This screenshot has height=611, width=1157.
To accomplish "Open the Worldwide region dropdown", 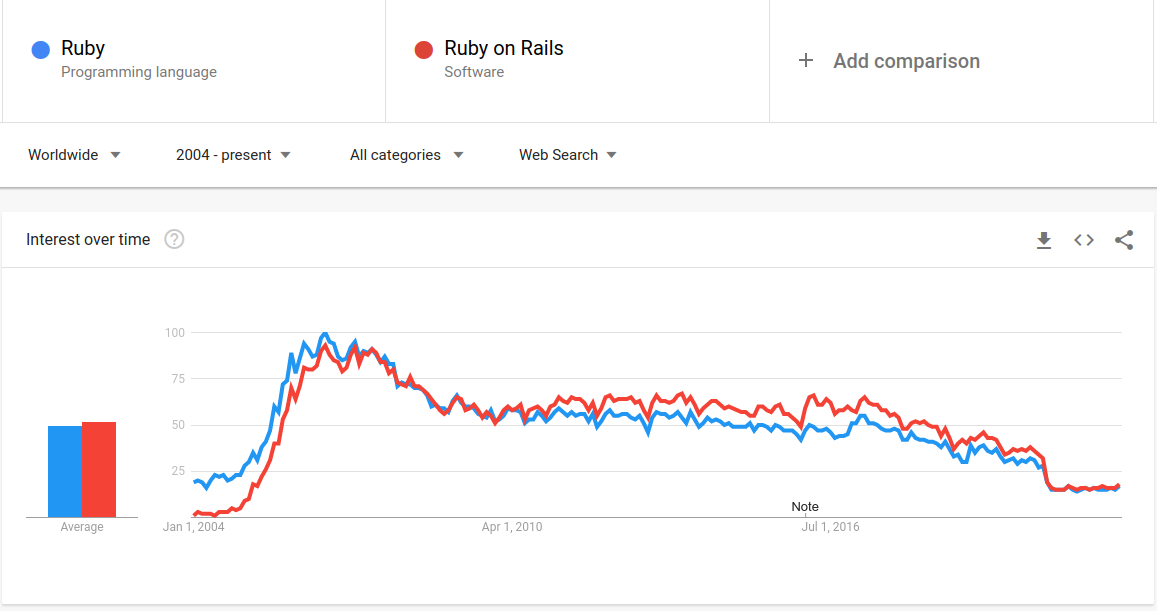I will 75,155.
